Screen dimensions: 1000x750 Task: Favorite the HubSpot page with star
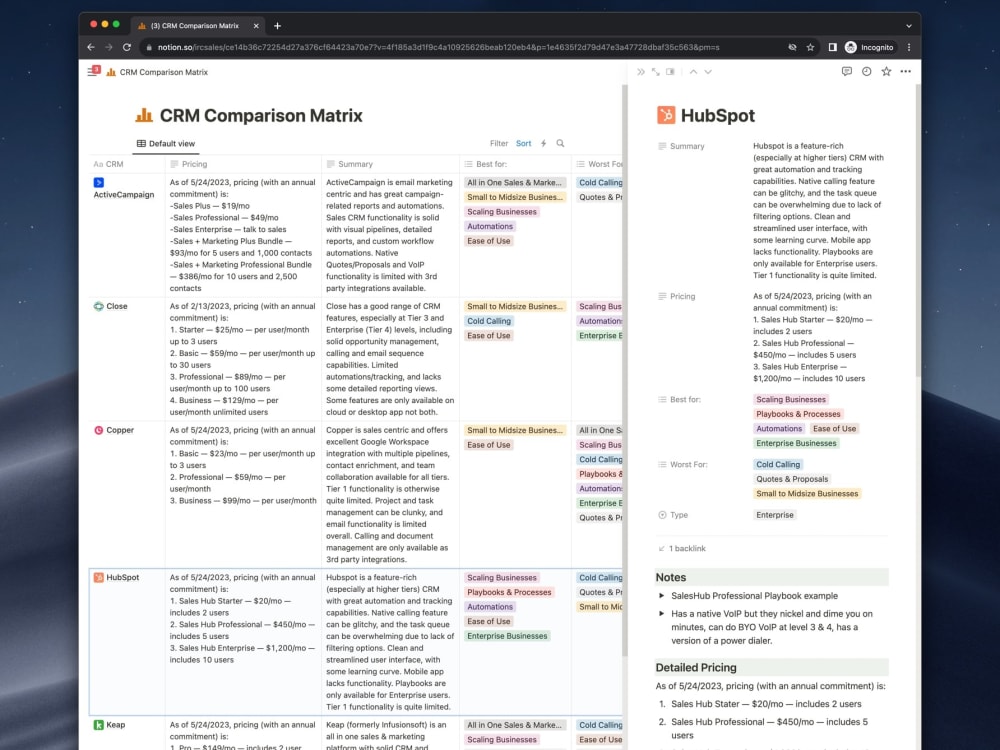886,71
